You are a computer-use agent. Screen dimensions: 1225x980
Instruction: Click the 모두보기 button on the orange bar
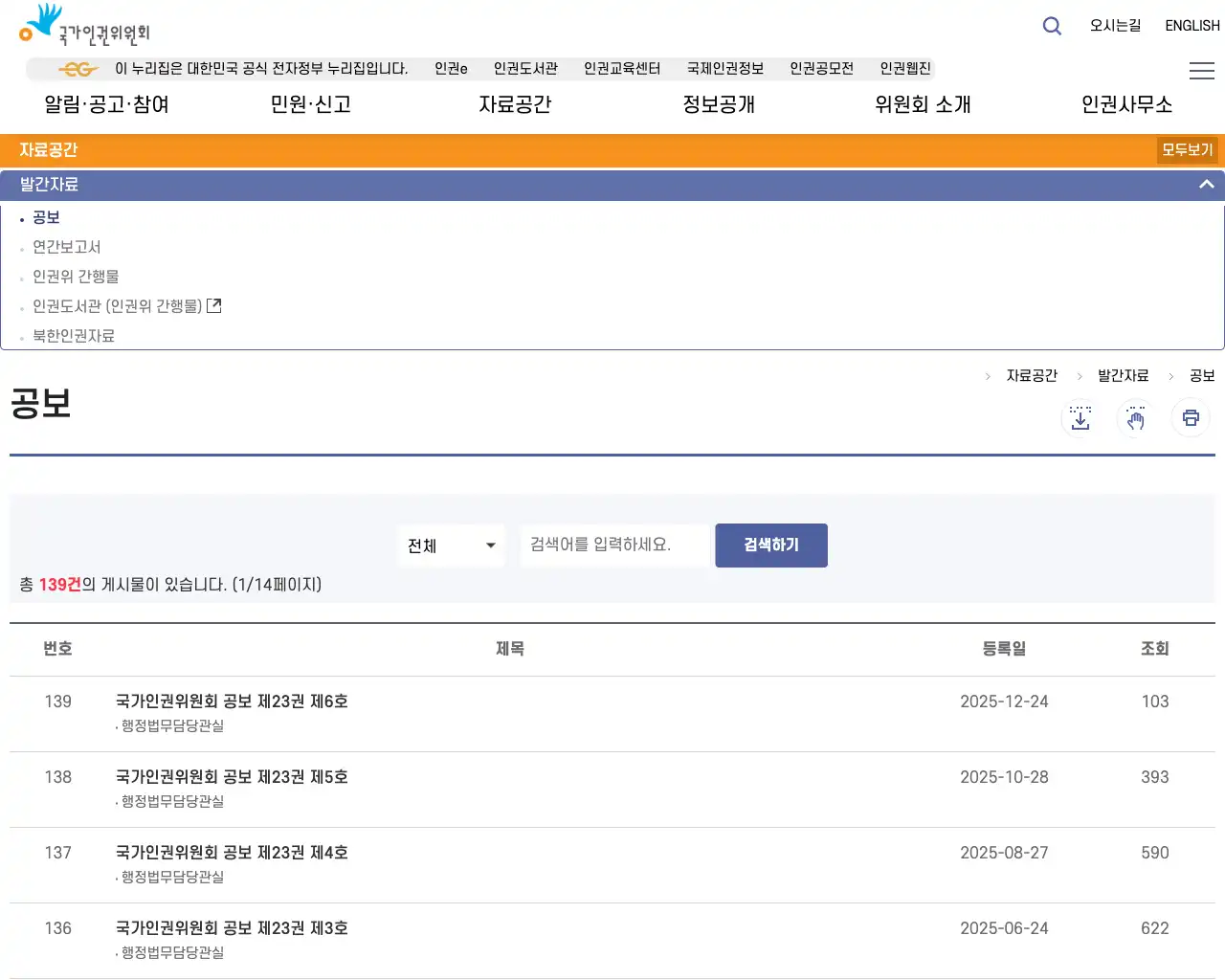point(1187,149)
